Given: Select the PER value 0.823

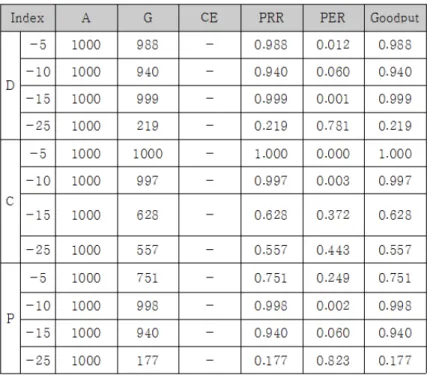Looking at the screenshot, I should click(x=333, y=360).
